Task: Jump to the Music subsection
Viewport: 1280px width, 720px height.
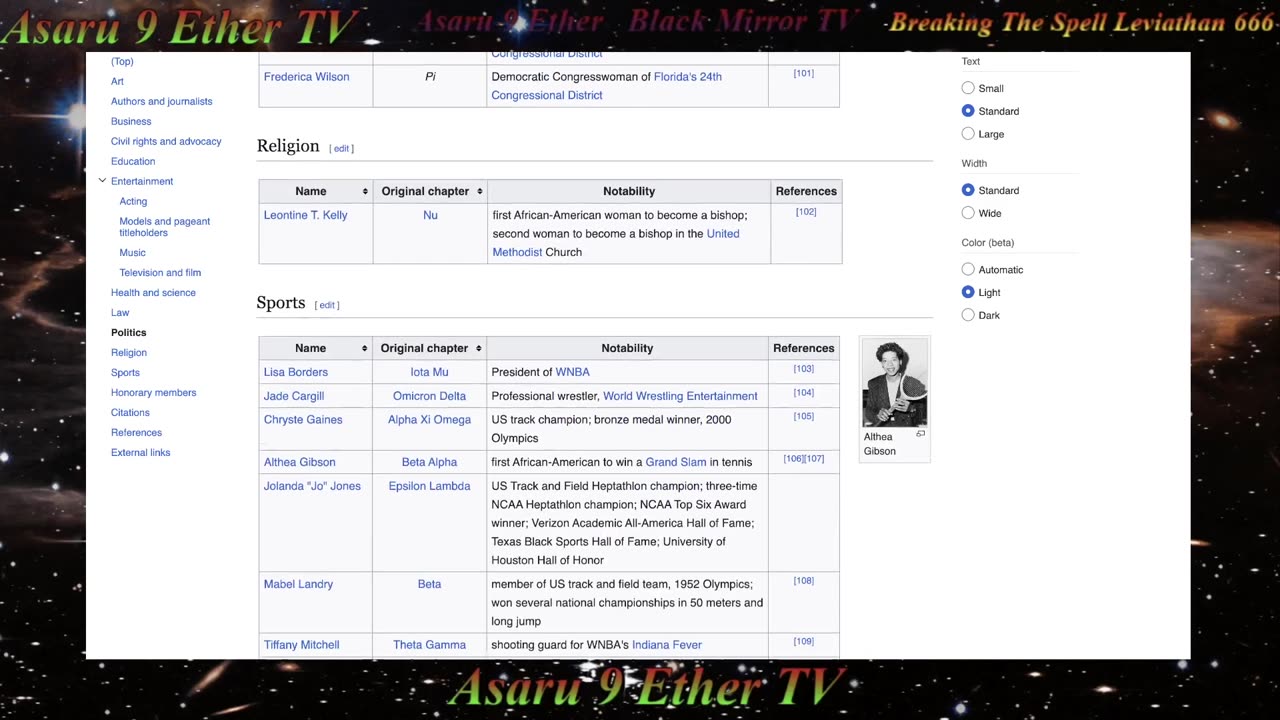Action: click(x=132, y=253)
